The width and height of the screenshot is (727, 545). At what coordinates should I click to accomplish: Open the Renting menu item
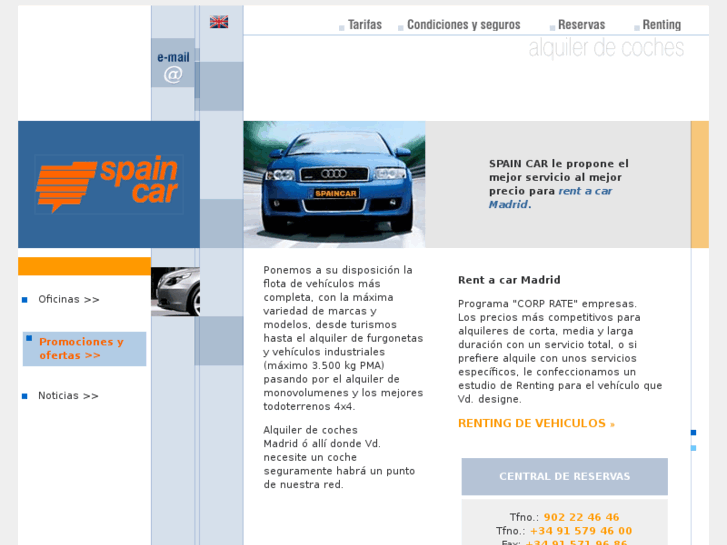[662, 25]
